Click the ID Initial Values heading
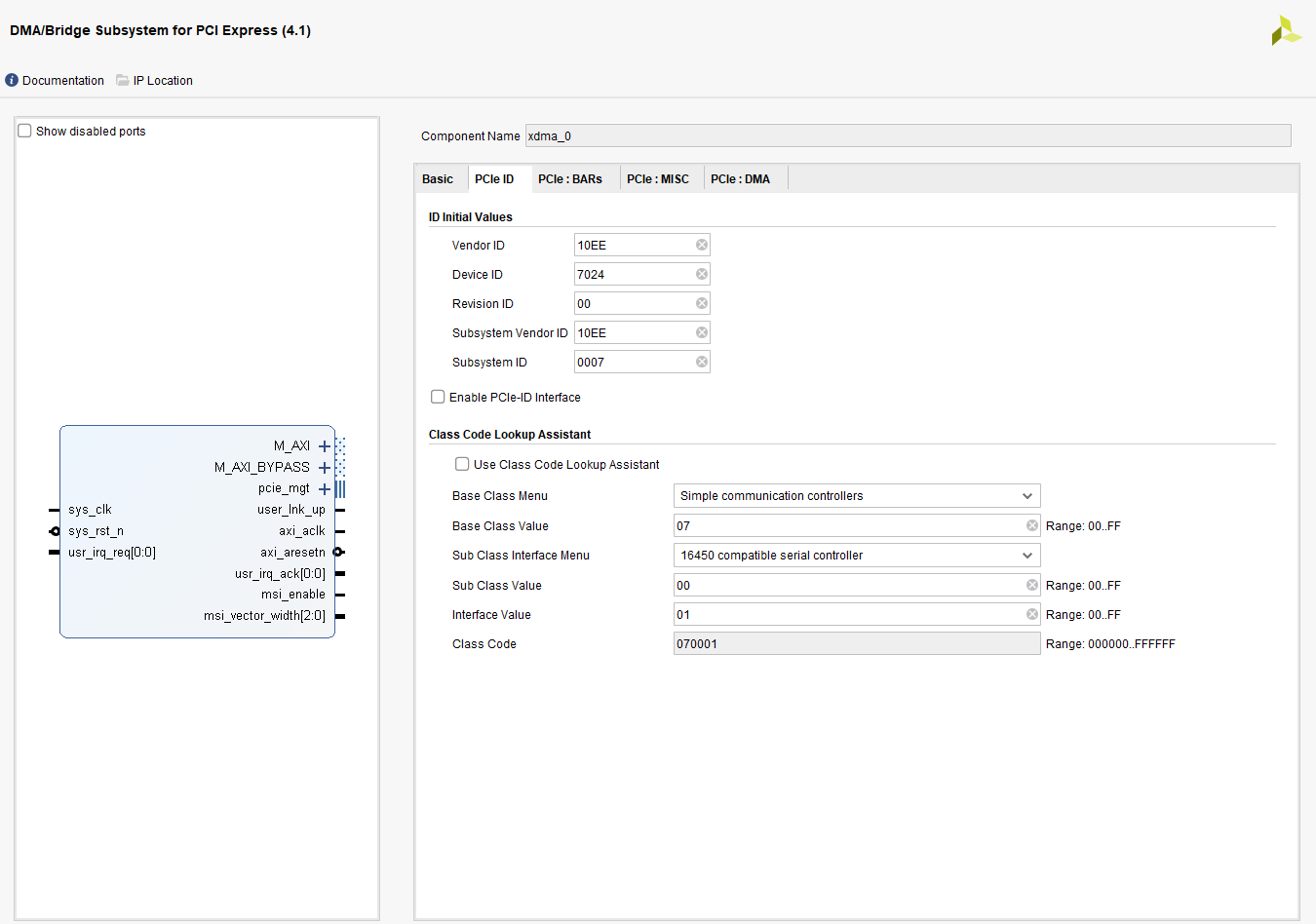Image resolution: width=1316 pixels, height=924 pixels. click(x=471, y=217)
